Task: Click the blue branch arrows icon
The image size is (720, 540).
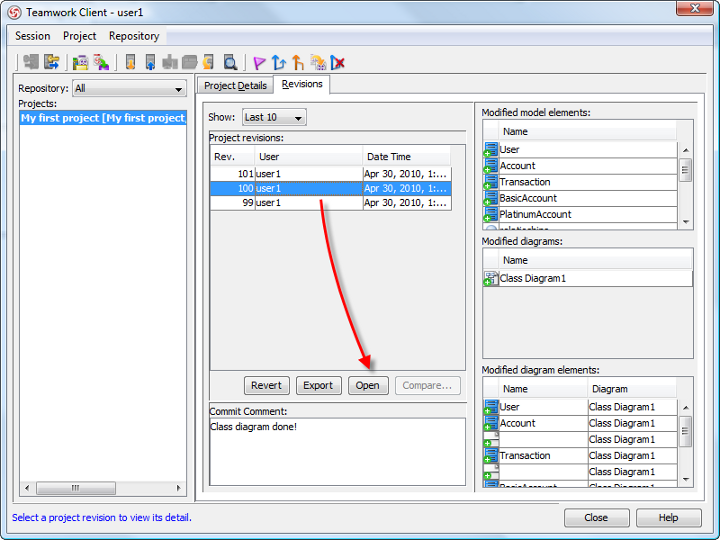Action: tap(278, 62)
